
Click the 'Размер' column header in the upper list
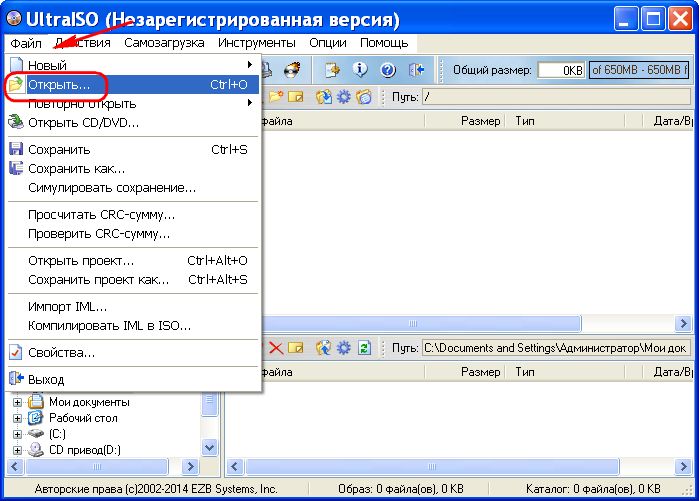(x=480, y=121)
